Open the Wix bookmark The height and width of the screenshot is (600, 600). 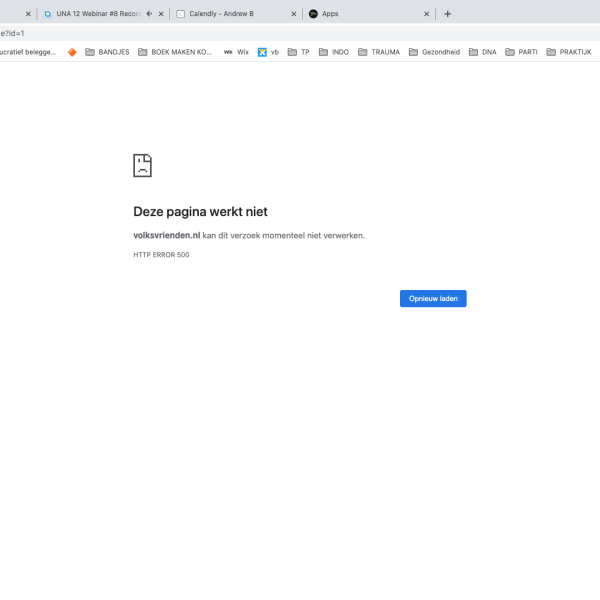click(236, 52)
